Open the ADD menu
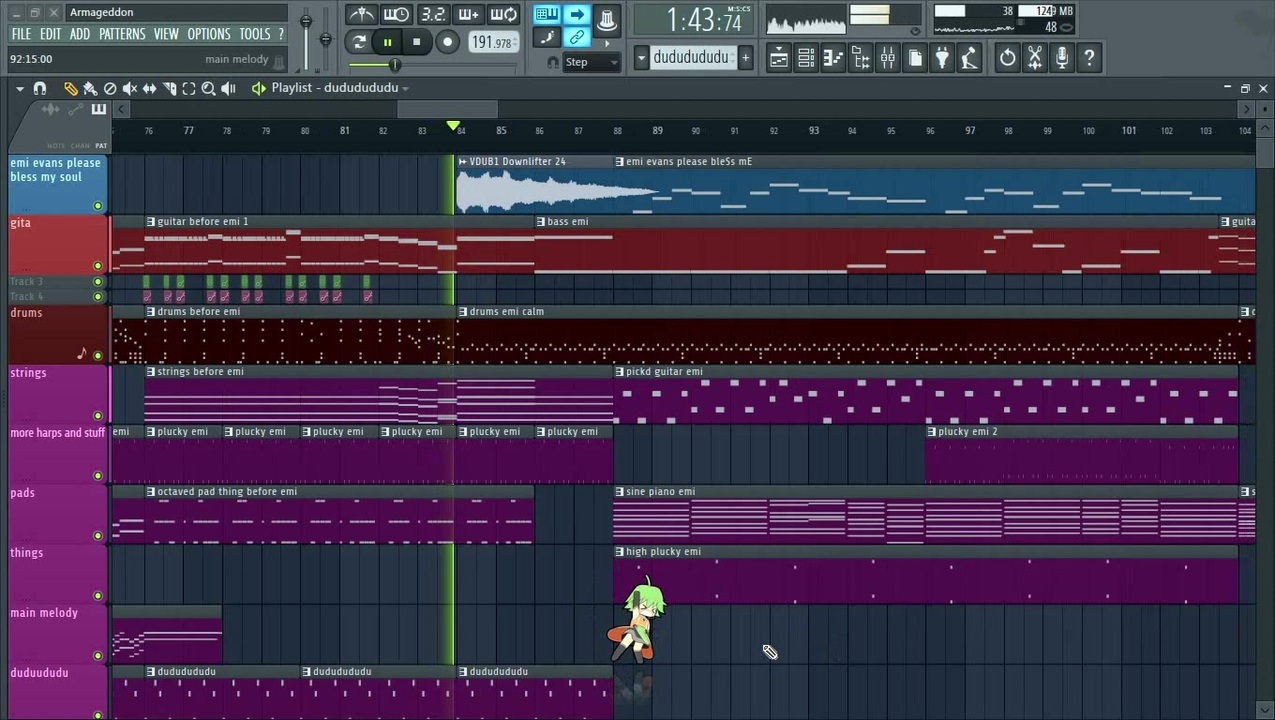The image size is (1275, 720). (80, 34)
